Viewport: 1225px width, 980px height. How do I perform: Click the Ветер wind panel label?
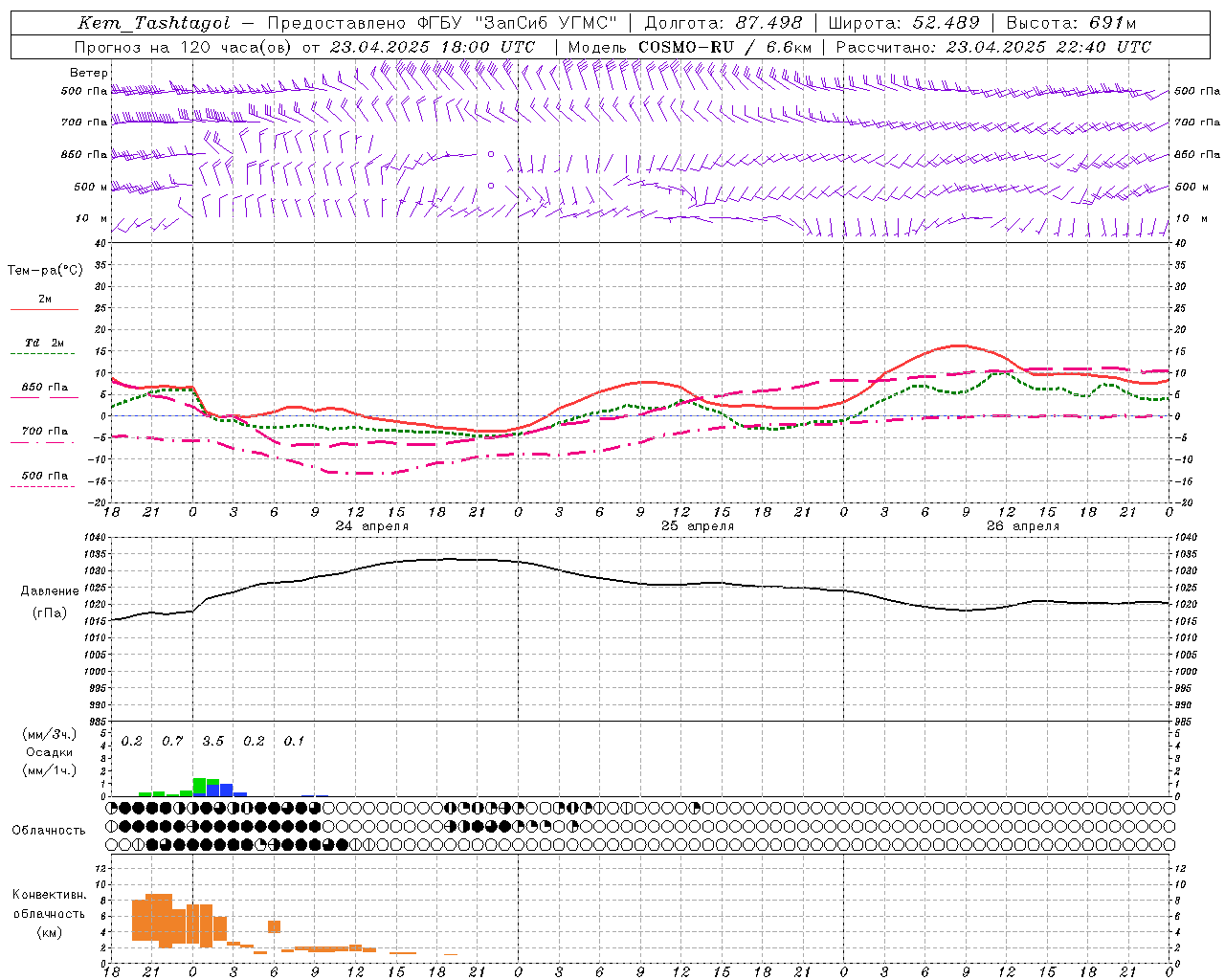pos(89,73)
